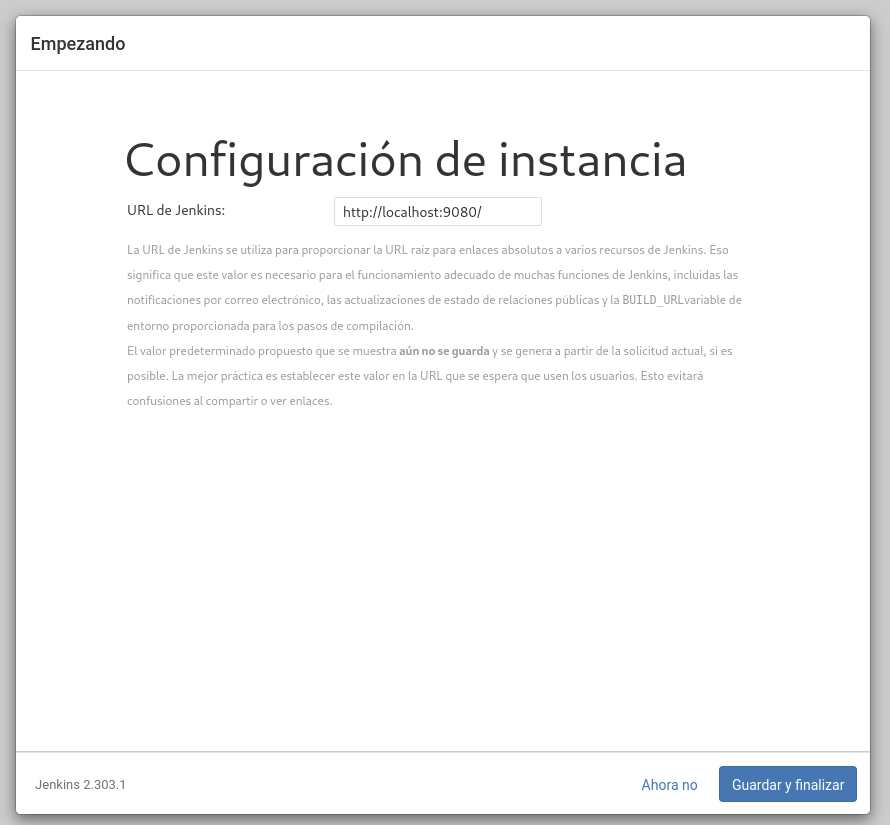This screenshot has width=890, height=825.
Task: Click the Guardar y finalizar button
Action: 787,785
